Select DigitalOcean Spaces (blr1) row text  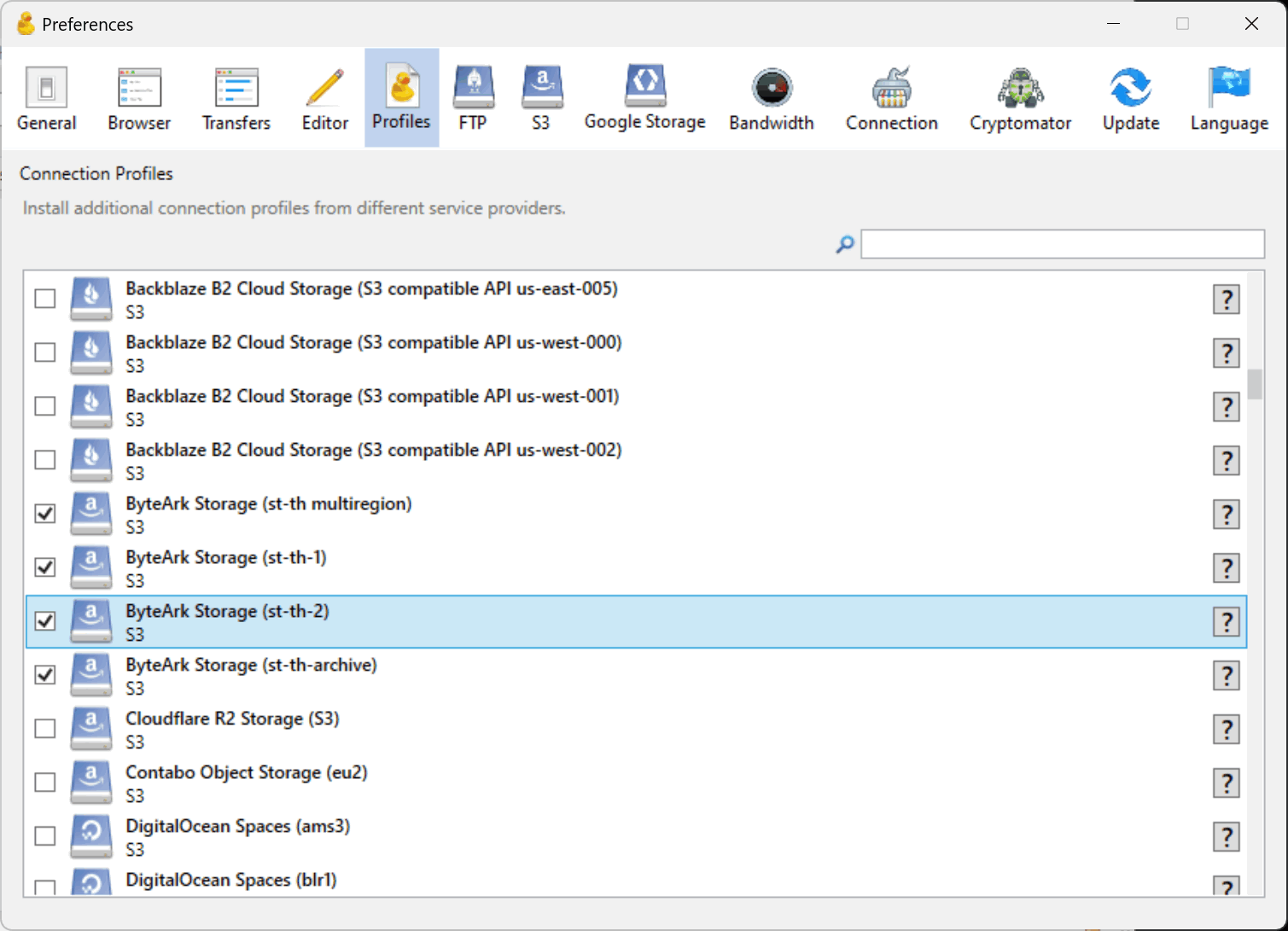pos(231,880)
